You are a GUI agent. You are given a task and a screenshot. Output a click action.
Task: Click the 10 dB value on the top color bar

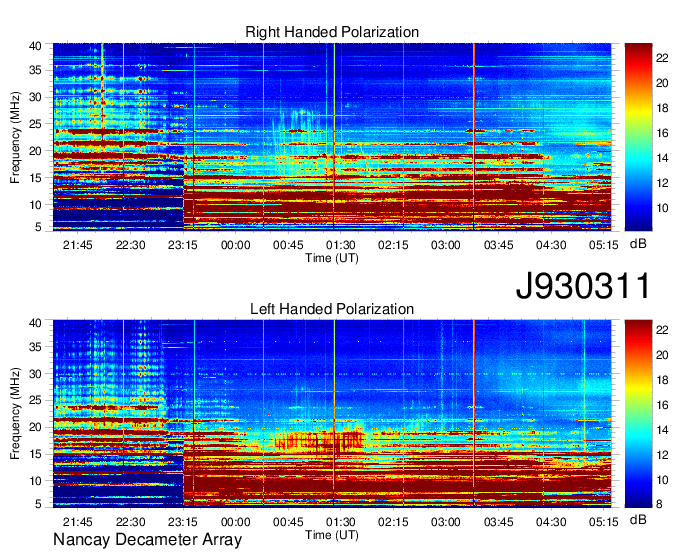(x=662, y=208)
